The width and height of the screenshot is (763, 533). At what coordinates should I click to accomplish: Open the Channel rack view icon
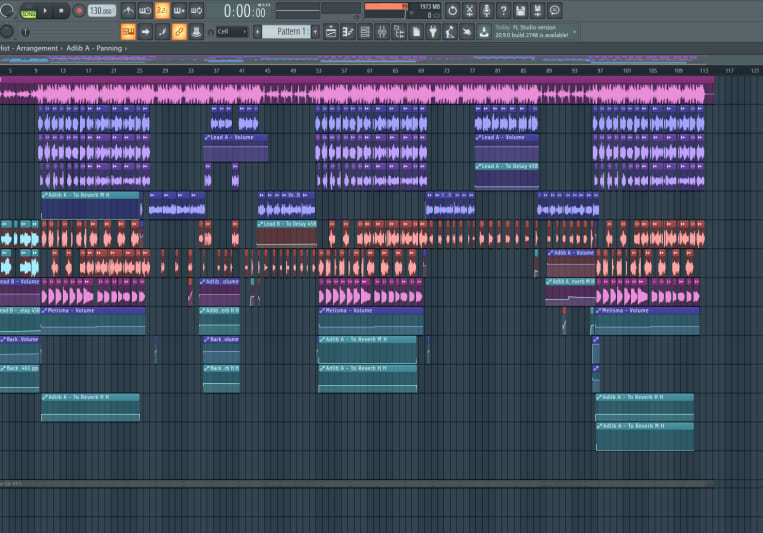click(365, 32)
